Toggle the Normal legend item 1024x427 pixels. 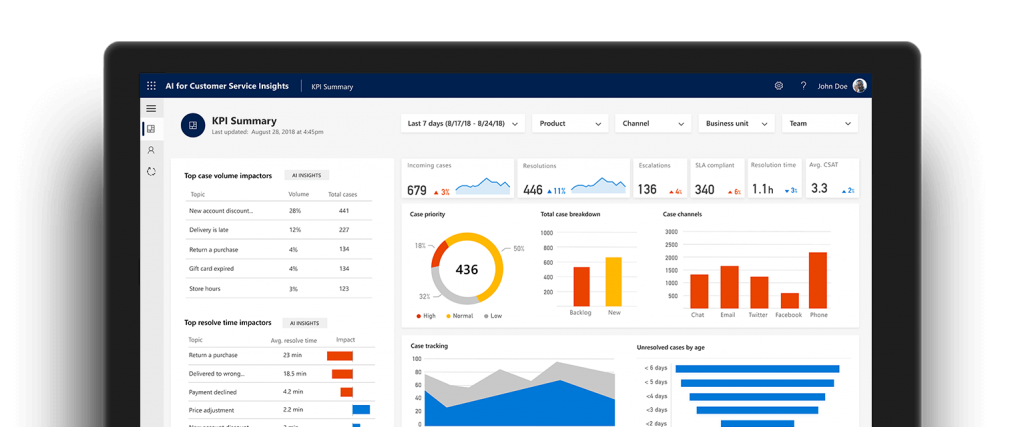click(458, 316)
